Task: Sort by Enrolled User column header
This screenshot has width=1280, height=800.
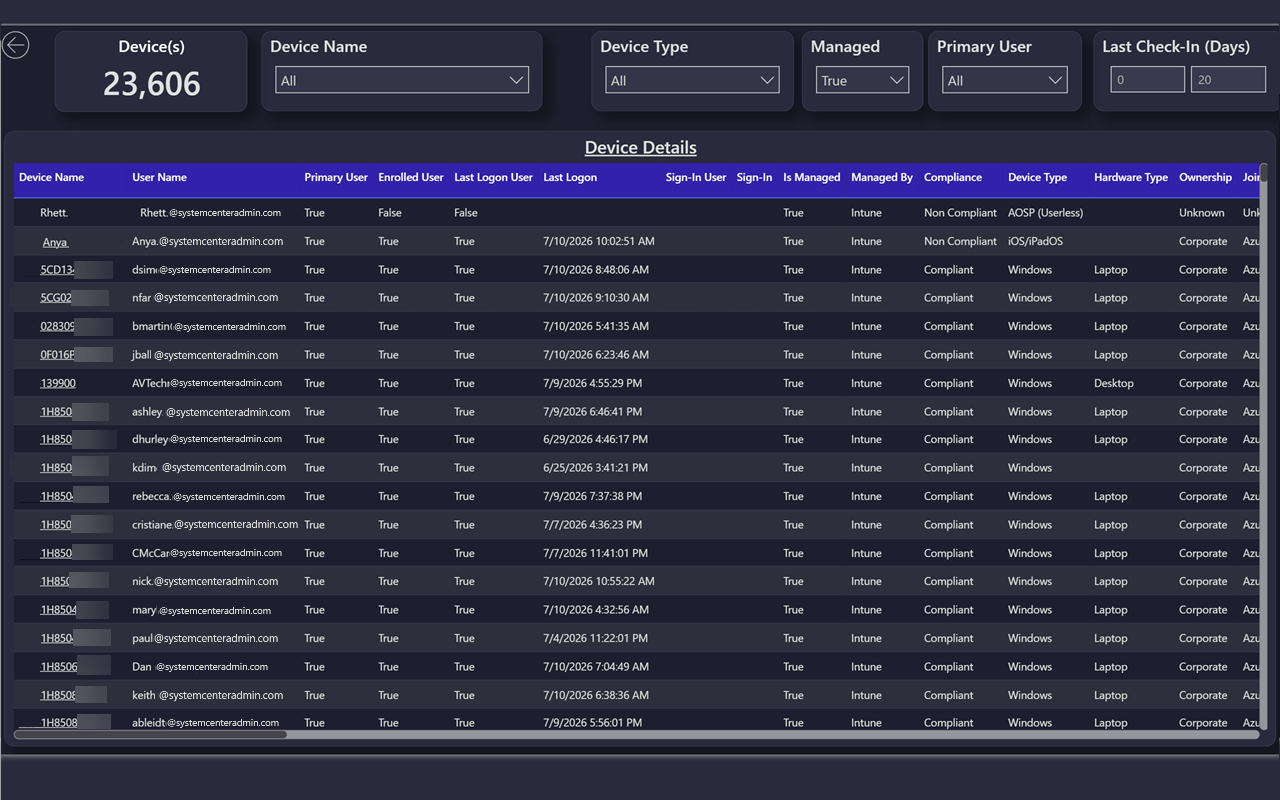Action: tap(411, 177)
